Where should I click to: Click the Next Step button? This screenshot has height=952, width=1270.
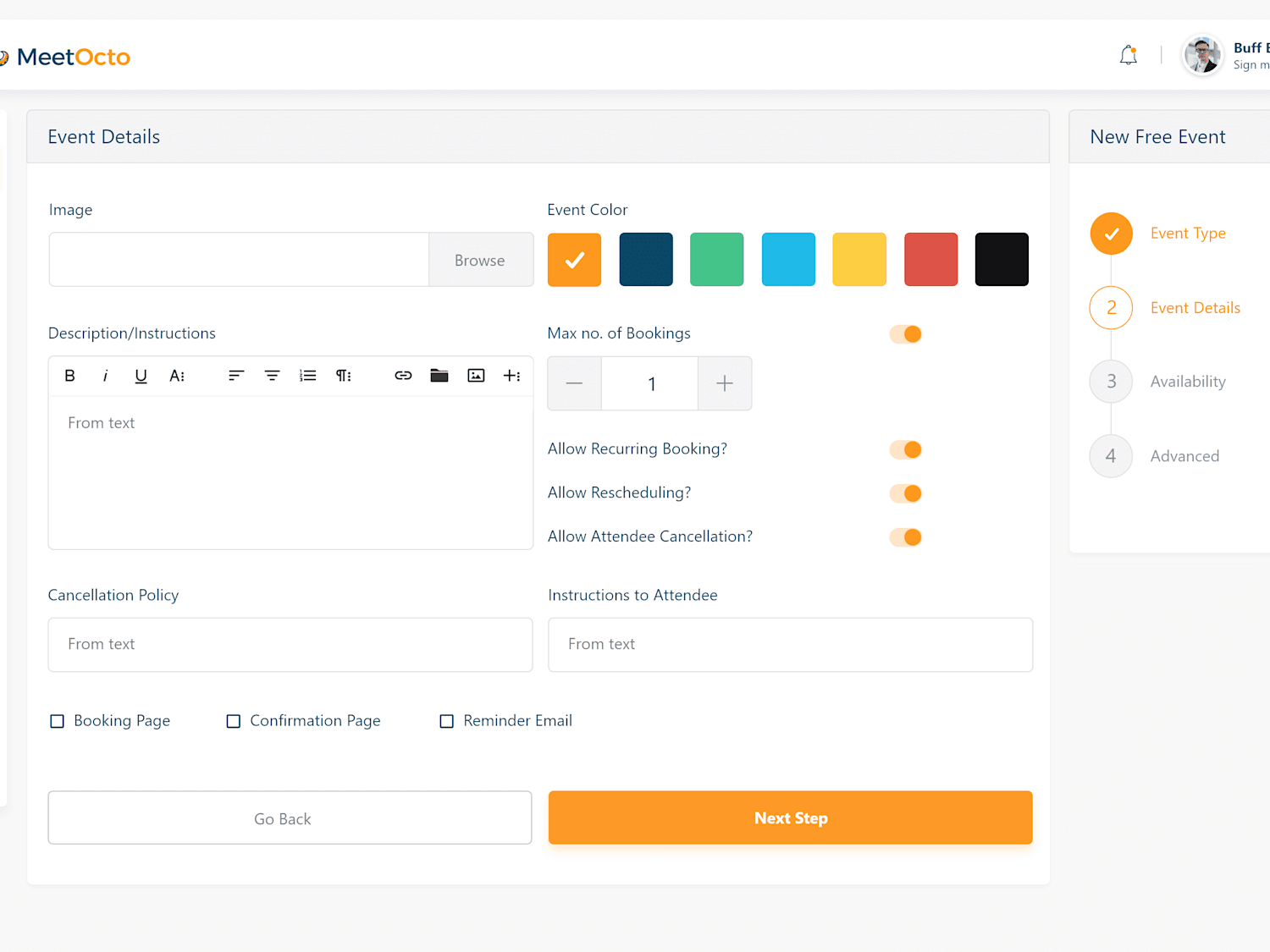790,817
